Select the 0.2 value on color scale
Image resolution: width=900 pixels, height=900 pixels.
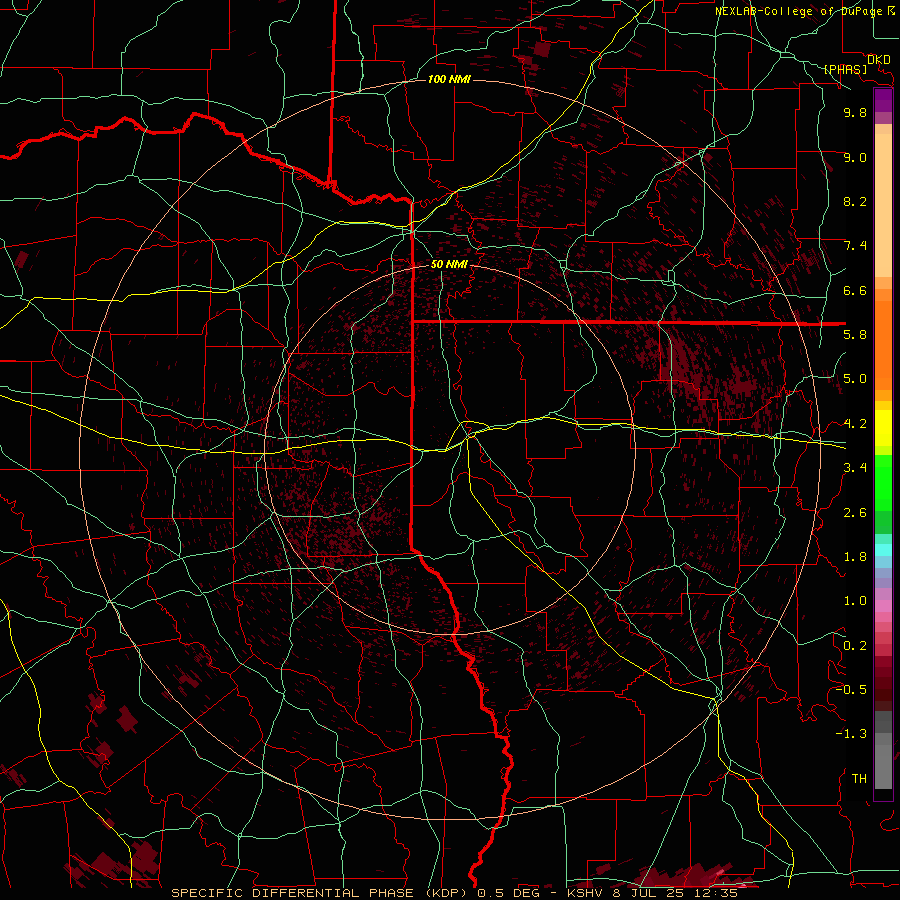pos(855,646)
